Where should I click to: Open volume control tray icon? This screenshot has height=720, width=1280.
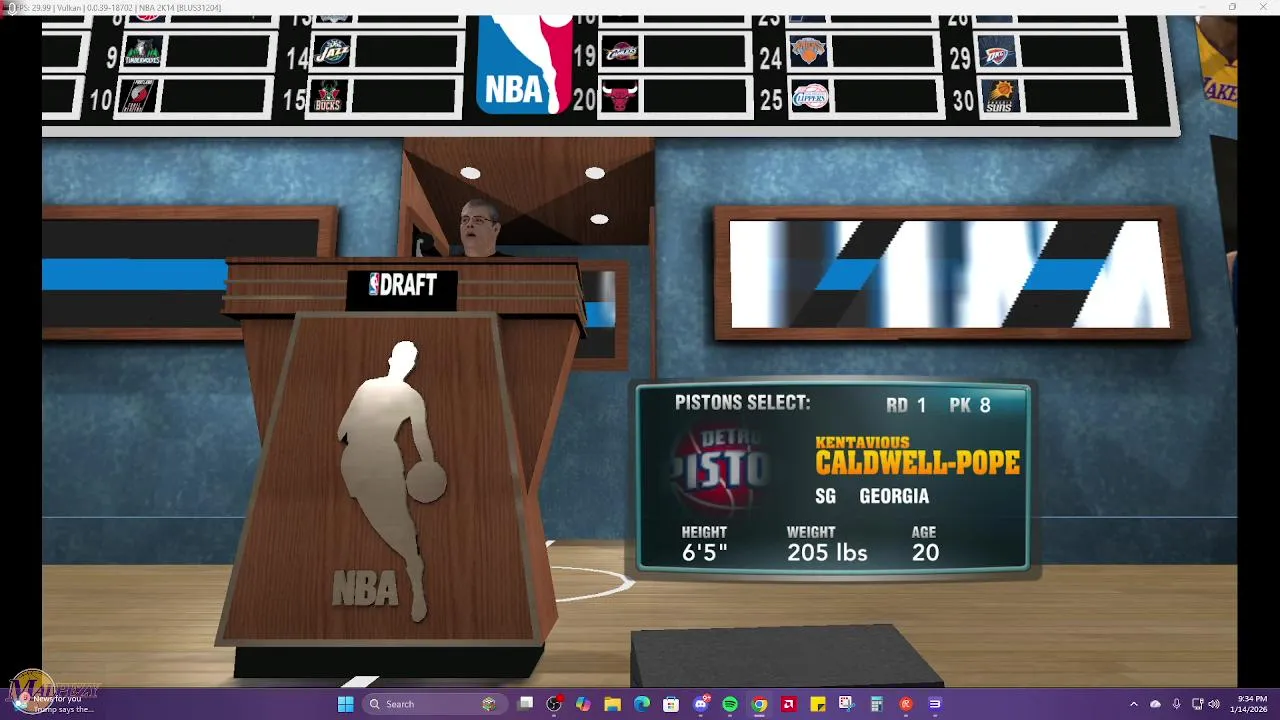click(1214, 704)
